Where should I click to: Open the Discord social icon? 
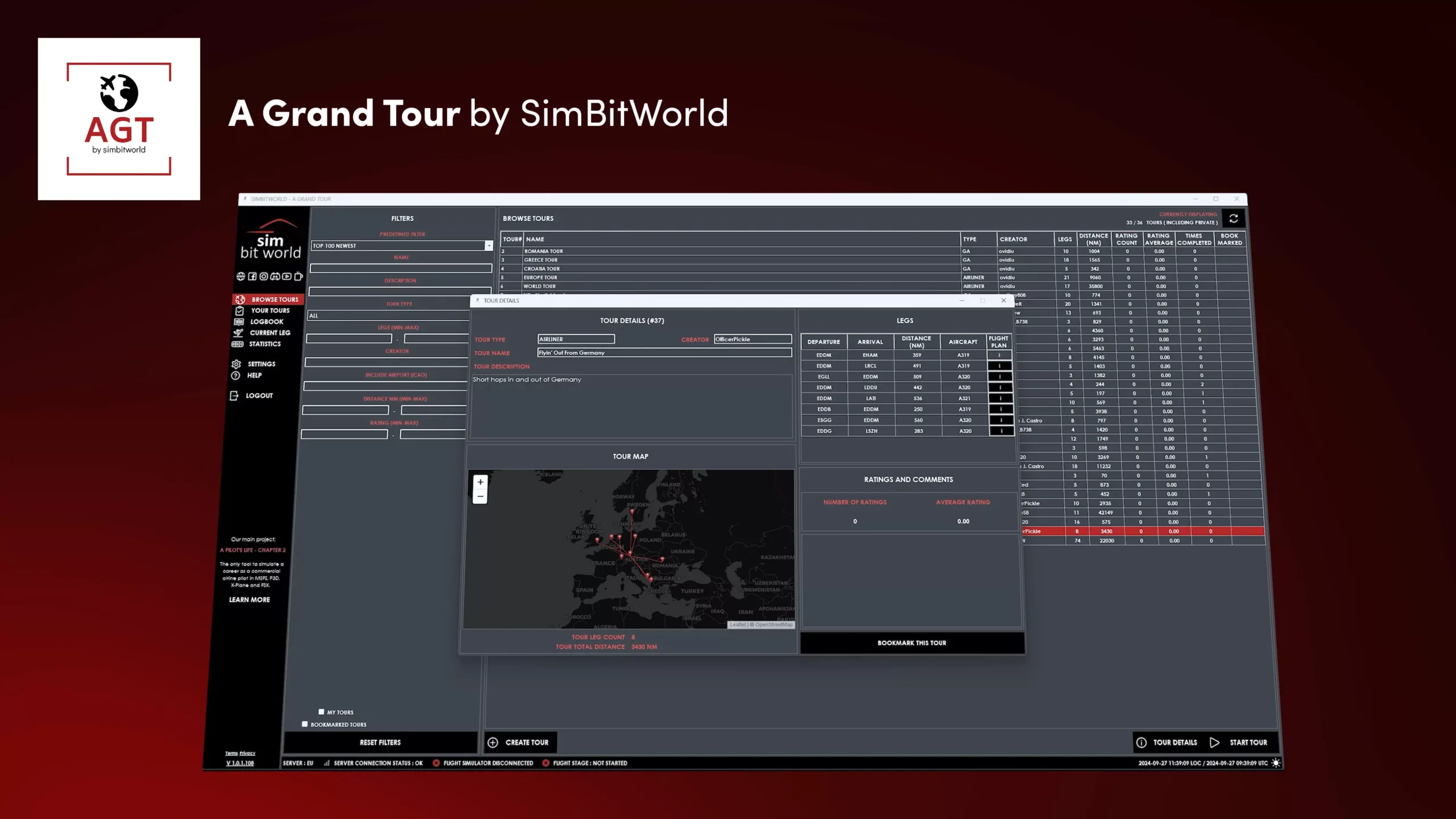click(275, 276)
